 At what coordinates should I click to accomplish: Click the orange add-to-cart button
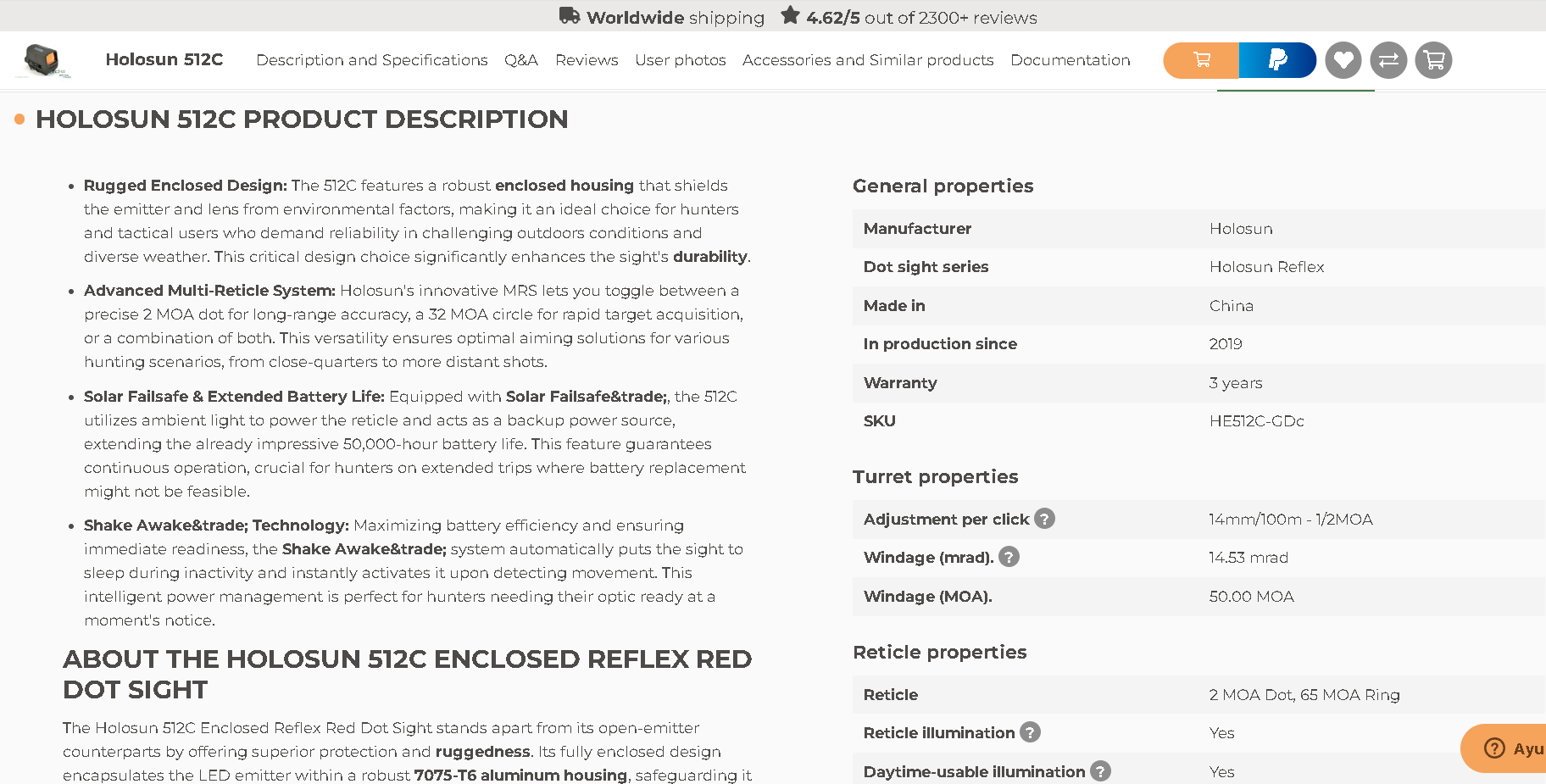pos(1201,60)
